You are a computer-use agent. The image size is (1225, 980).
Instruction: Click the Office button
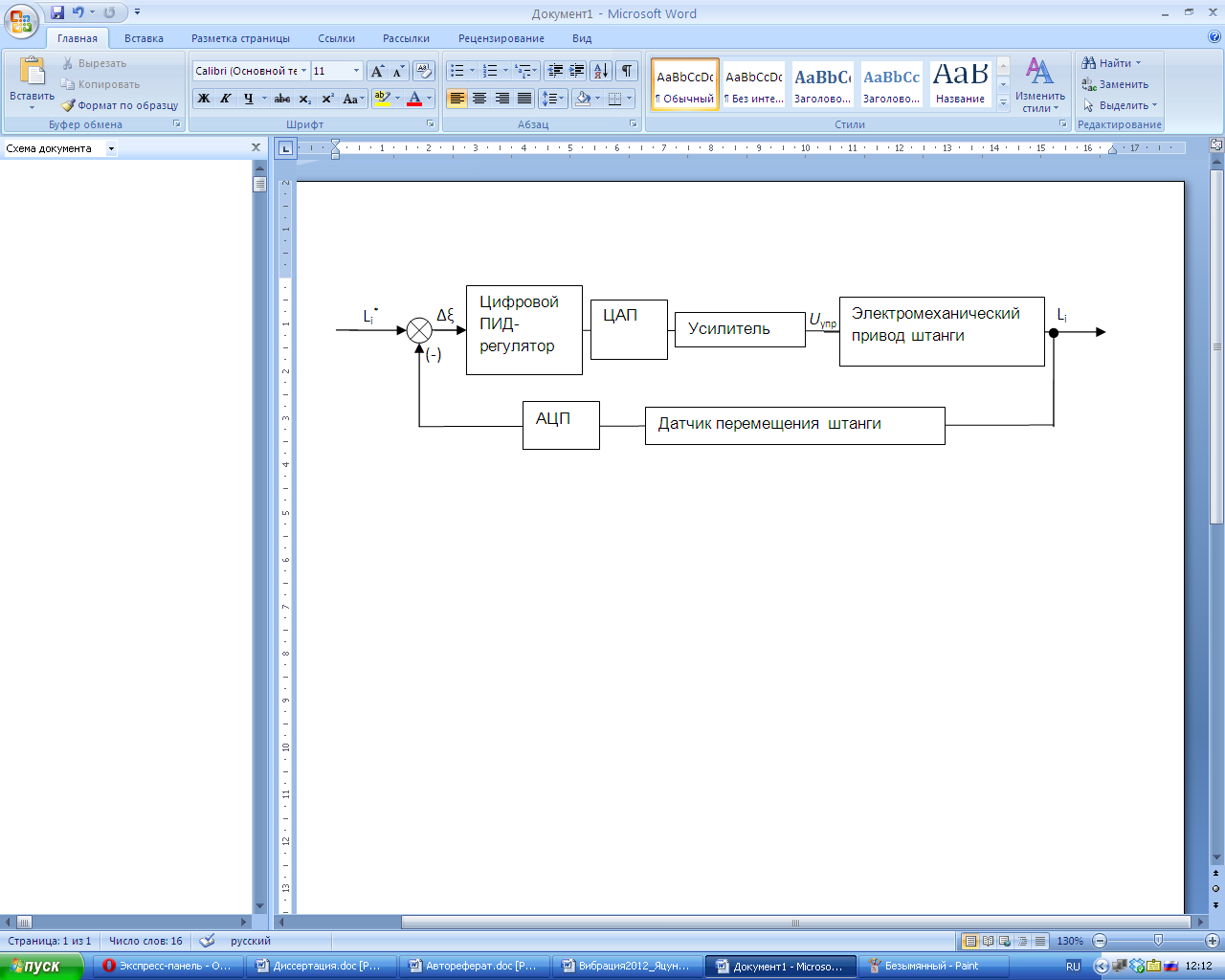[21, 19]
